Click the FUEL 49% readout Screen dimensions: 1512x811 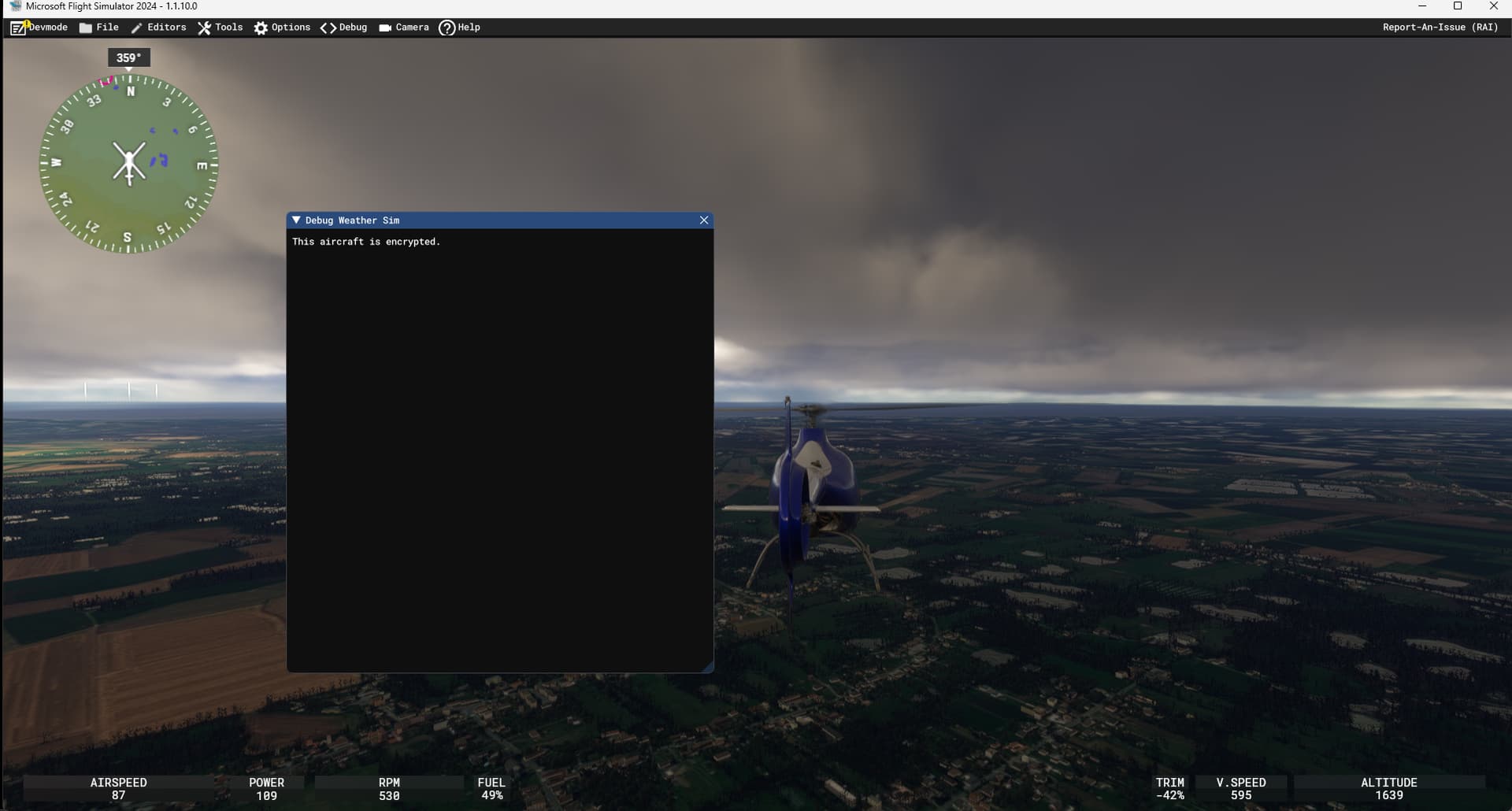click(x=491, y=789)
